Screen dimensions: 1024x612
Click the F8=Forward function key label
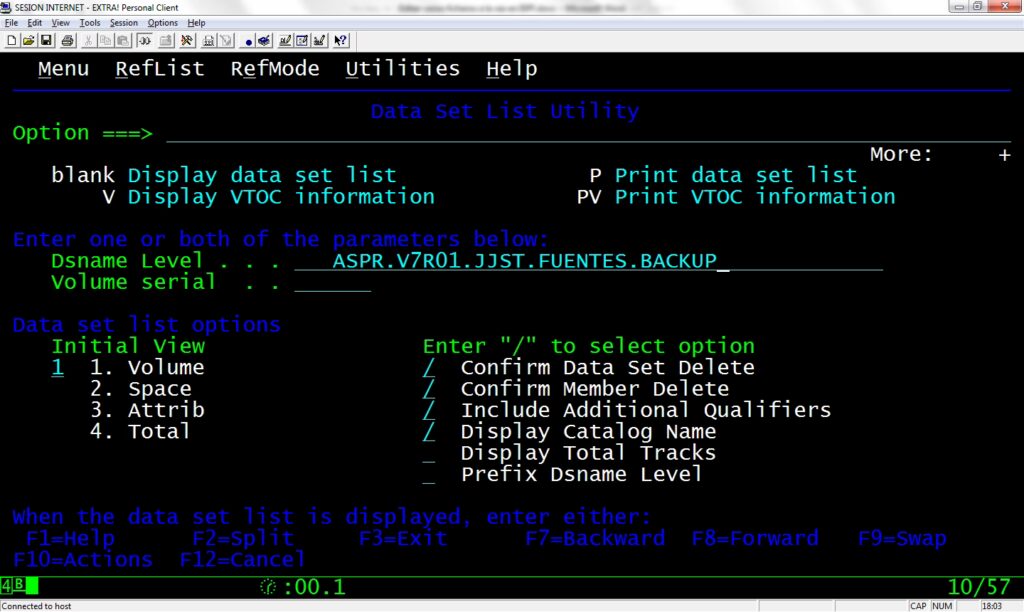(754, 538)
